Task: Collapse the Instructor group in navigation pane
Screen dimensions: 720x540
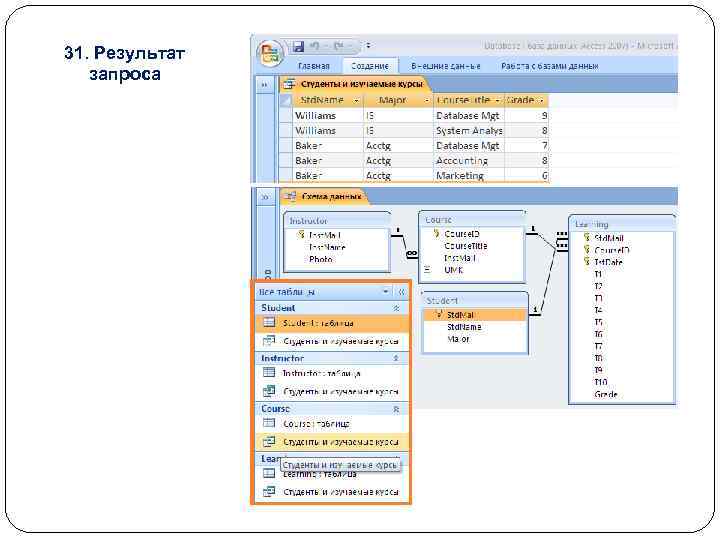Action: click(x=396, y=358)
